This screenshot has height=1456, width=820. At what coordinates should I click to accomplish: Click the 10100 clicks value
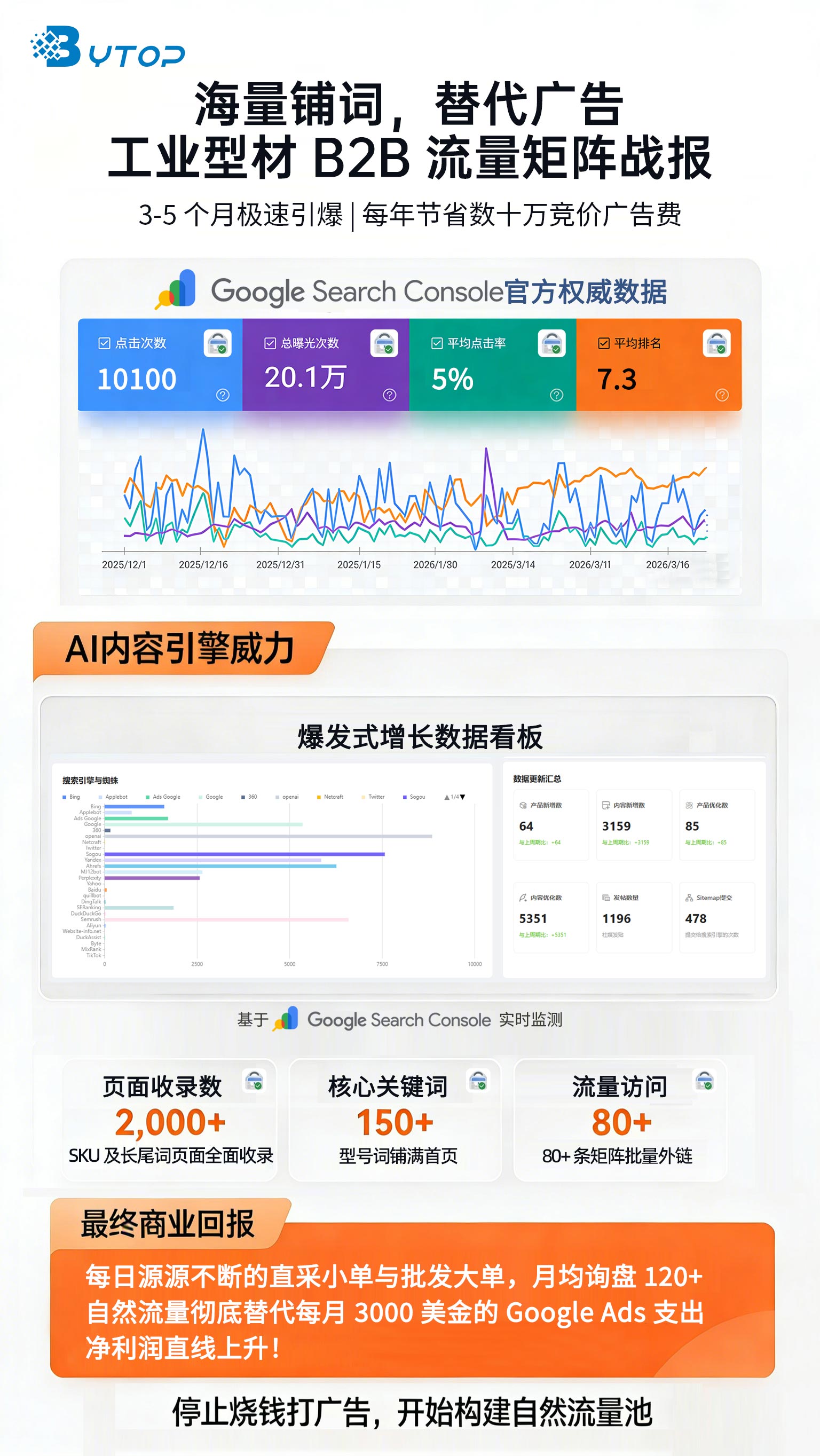point(137,379)
